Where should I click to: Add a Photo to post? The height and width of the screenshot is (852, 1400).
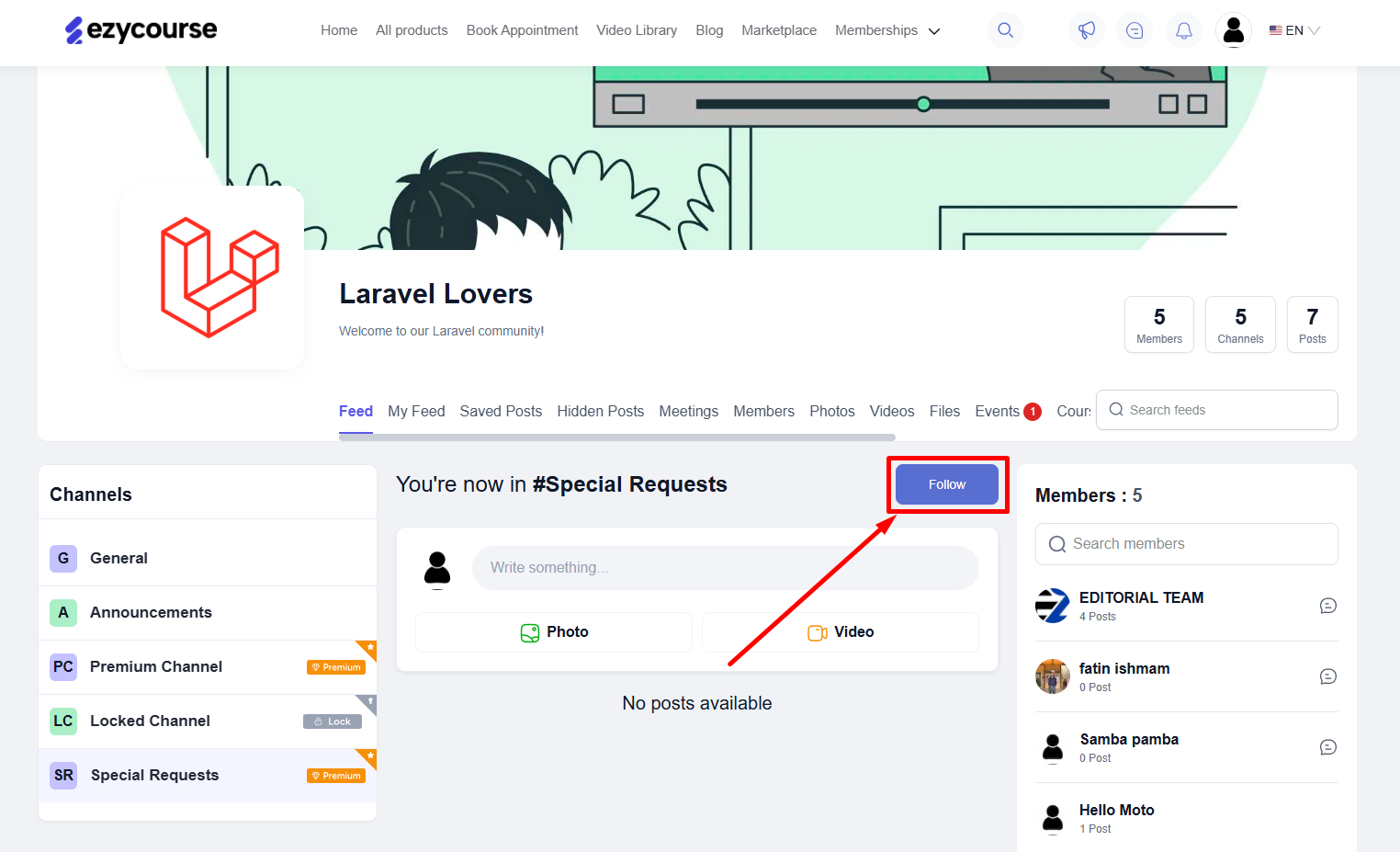click(x=554, y=632)
